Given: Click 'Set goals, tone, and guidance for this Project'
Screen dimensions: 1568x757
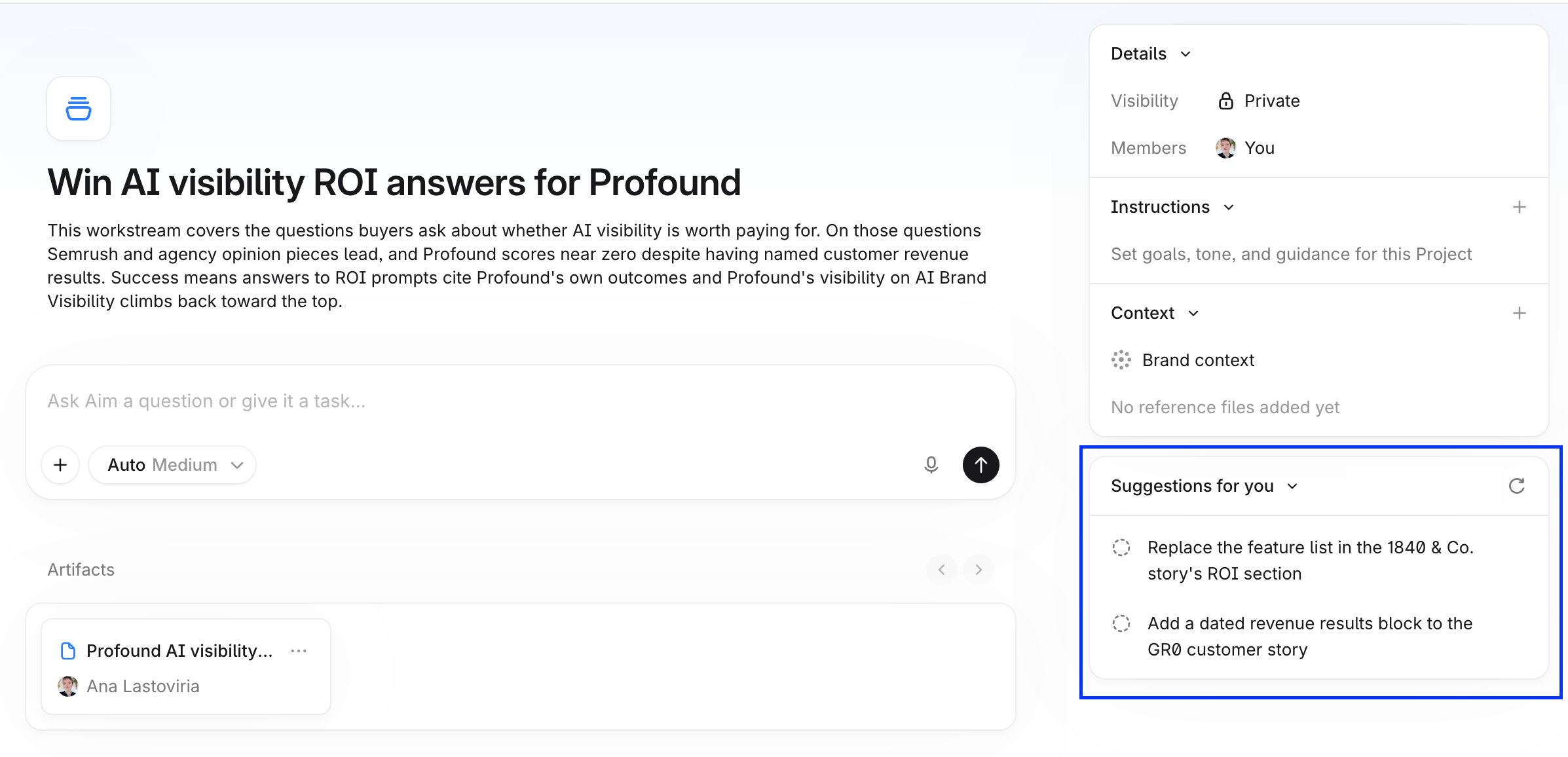Looking at the screenshot, I should coord(1291,254).
